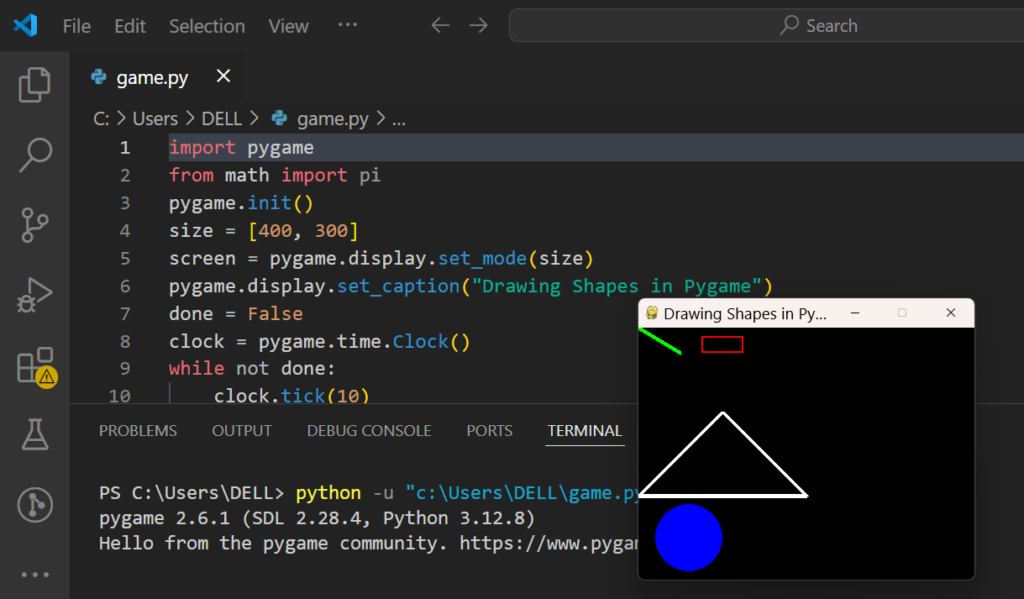
Task: Select the TERMINAL panel tab
Action: [x=584, y=430]
